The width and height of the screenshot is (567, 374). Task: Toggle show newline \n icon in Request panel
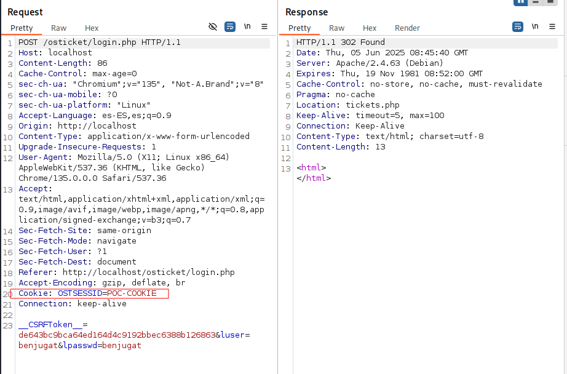(247, 26)
